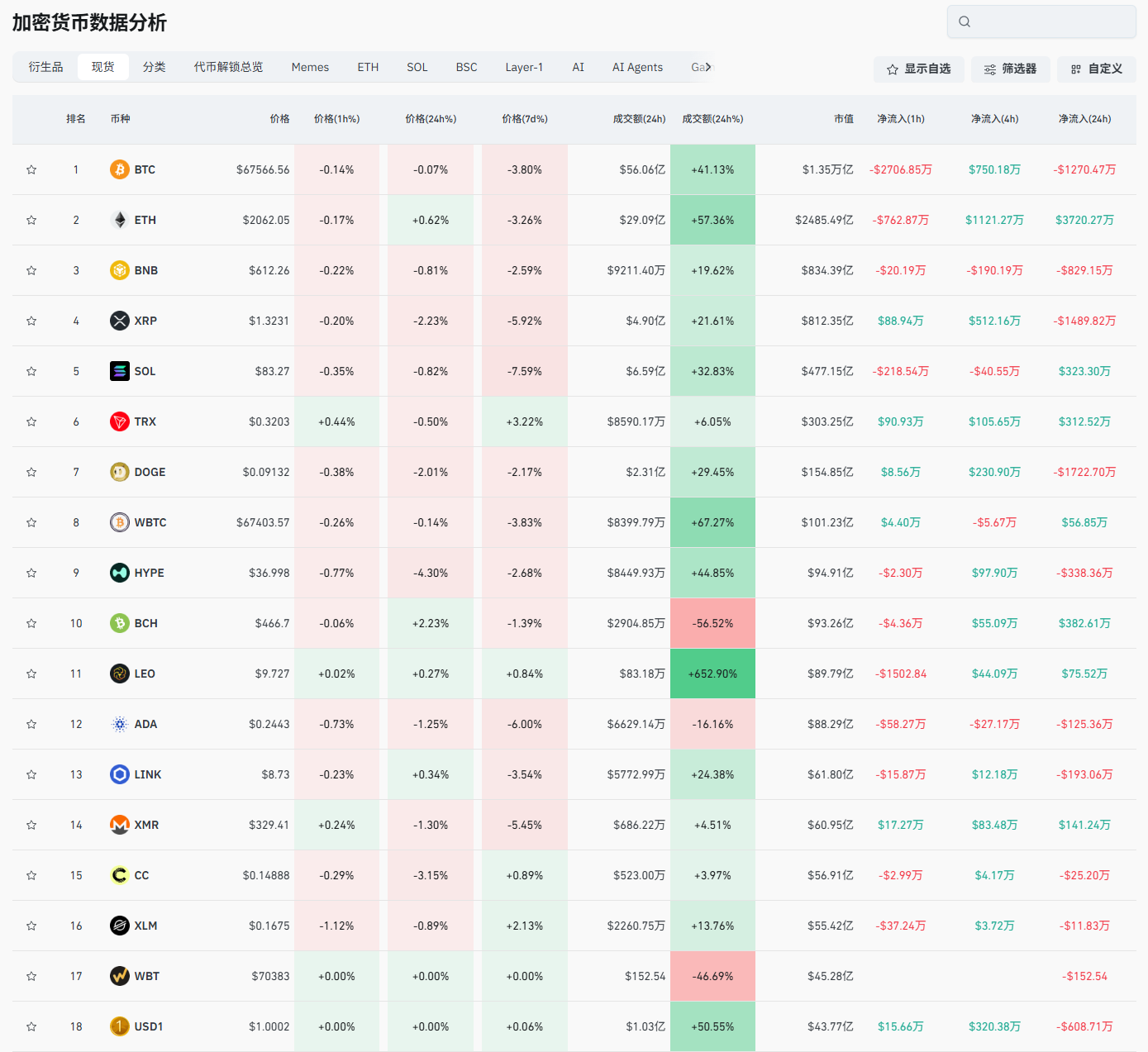Click the 显示自选 button
This screenshot has height=1052, width=1148.
pyautogui.click(x=918, y=69)
